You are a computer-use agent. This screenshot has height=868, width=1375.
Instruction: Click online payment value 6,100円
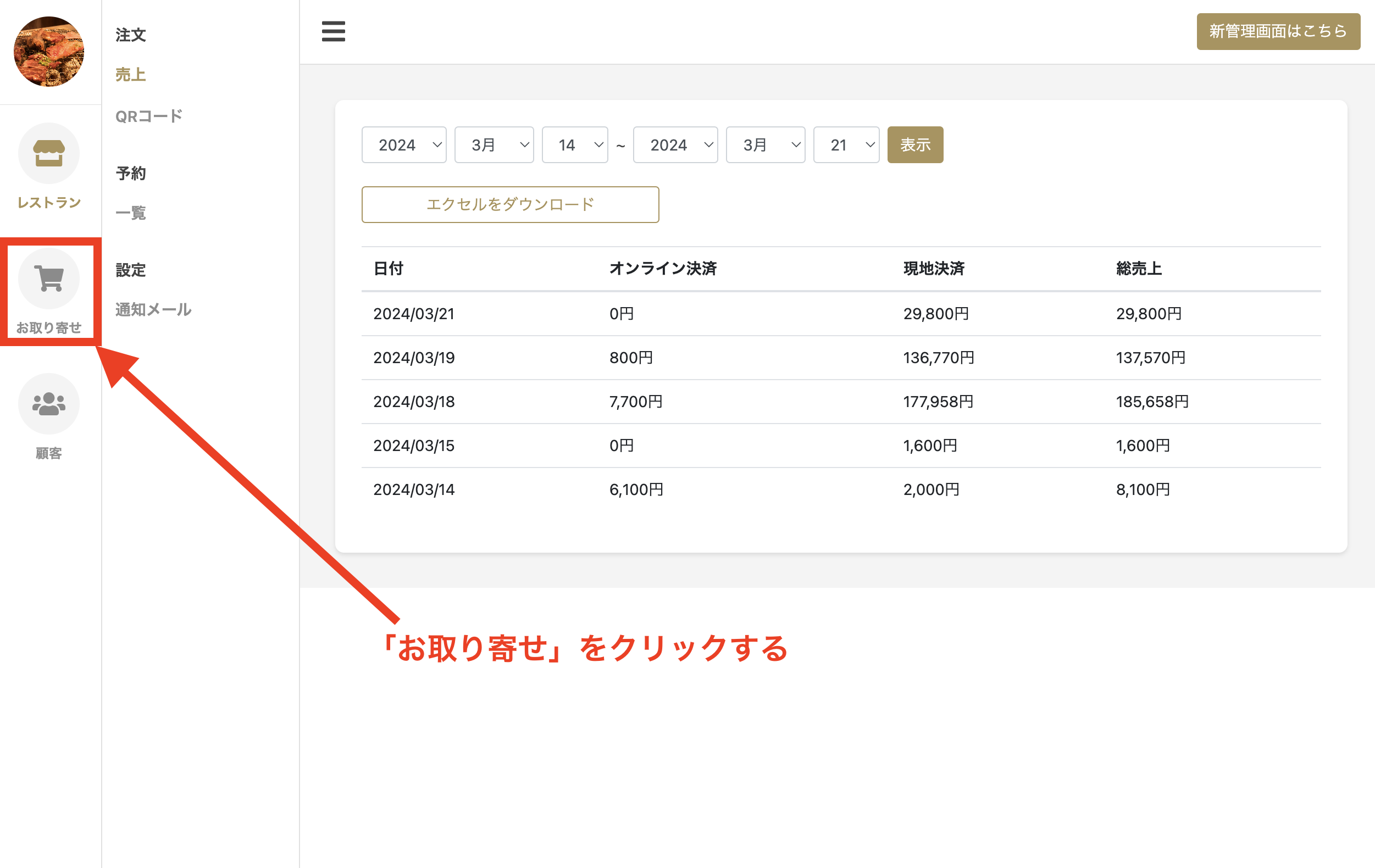pyautogui.click(x=636, y=489)
